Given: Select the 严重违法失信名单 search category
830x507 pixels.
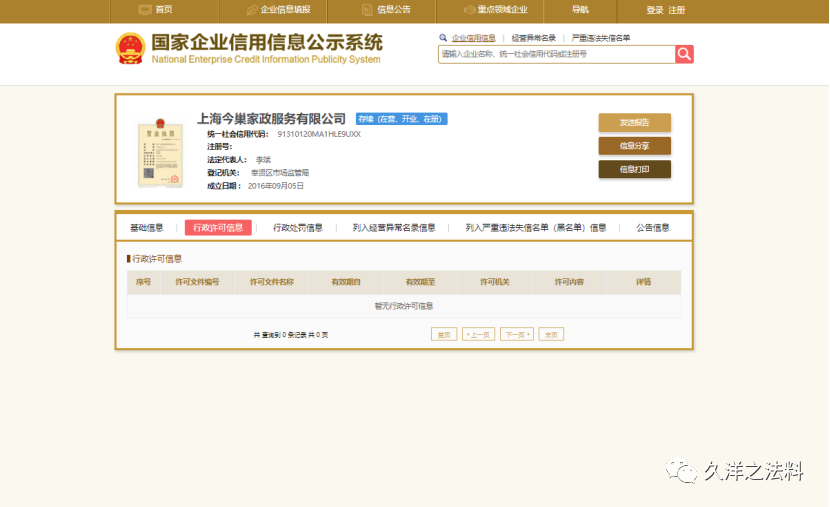Looking at the screenshot, I should [x=601, y=37].
